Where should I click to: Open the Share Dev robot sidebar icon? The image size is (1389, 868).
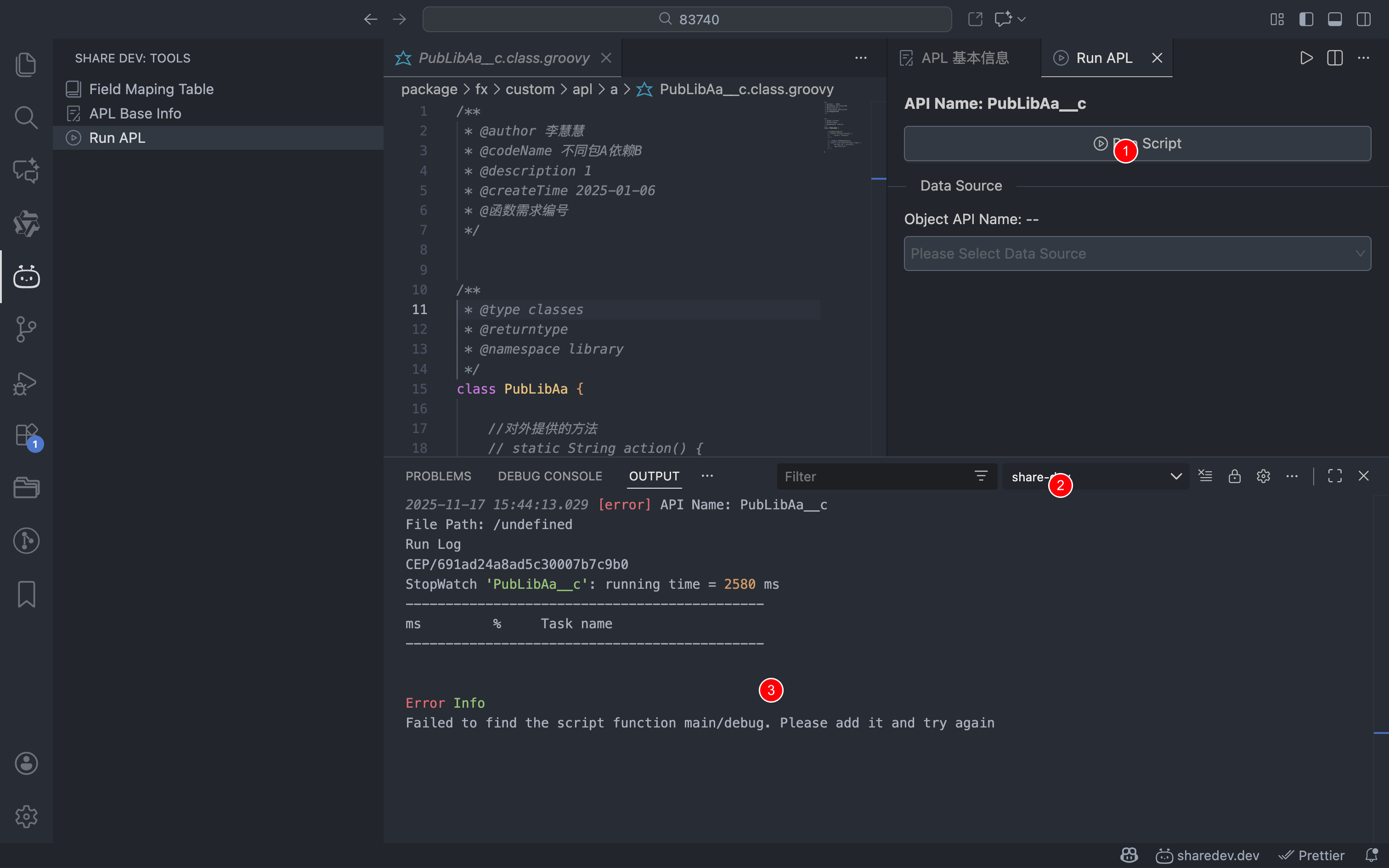pyautogui.click(x=26, y=276)
